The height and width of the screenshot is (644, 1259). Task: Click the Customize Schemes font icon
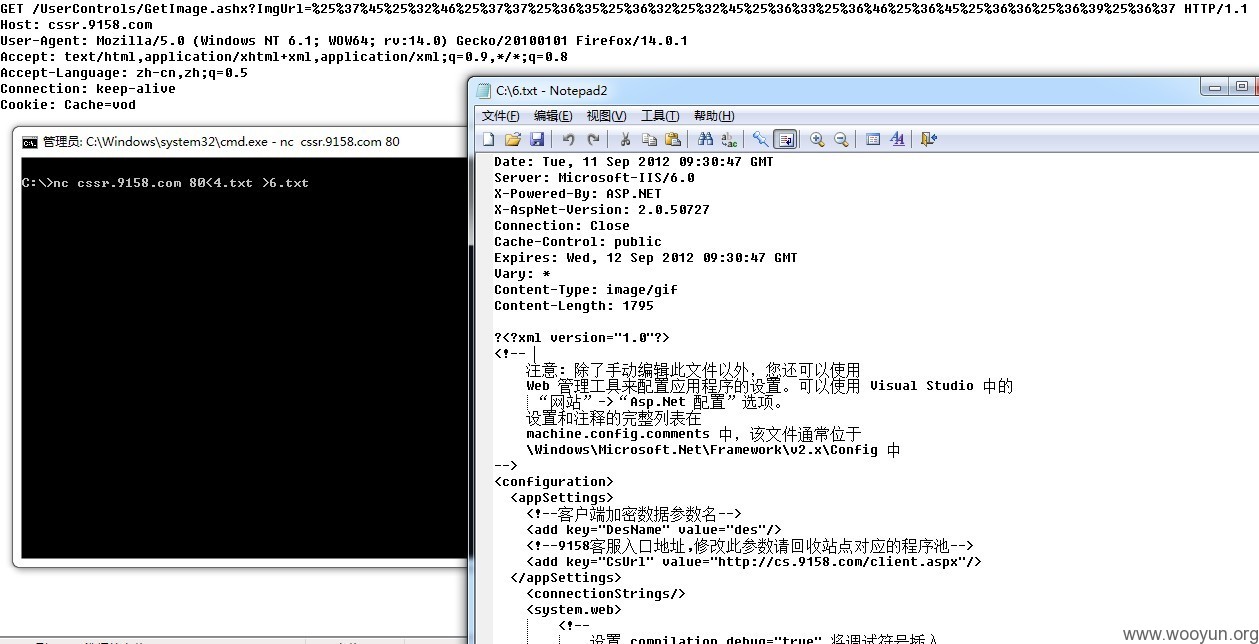click(897, 139)
